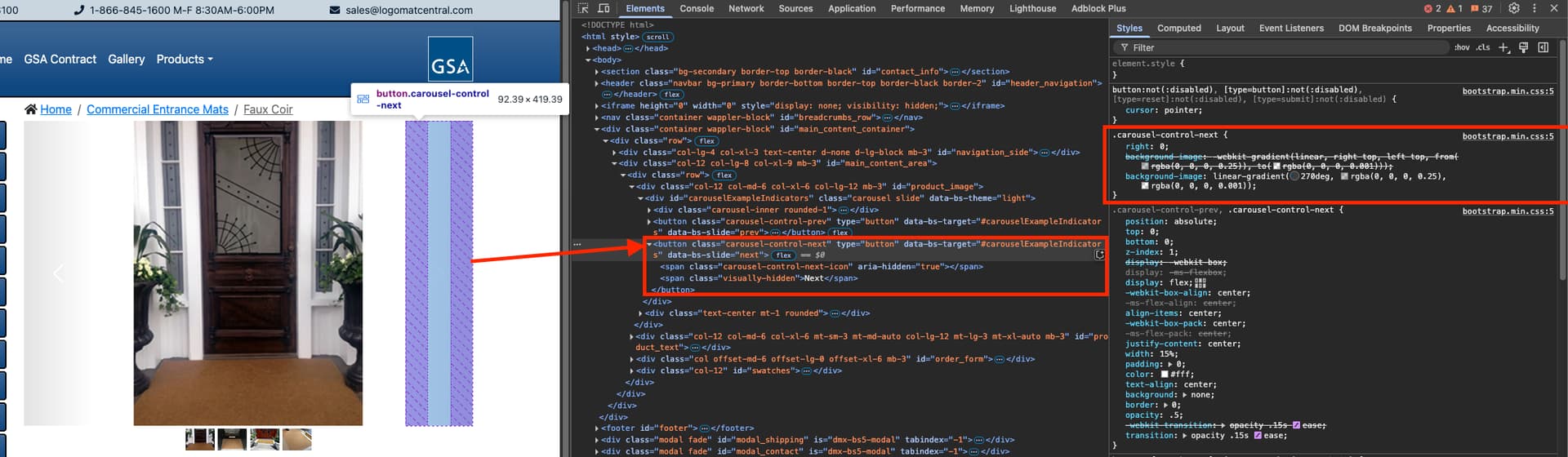Click the flex badge on the carousel-control-prev button
This screenshot has height=457, width=1568.
pos(840,233)
